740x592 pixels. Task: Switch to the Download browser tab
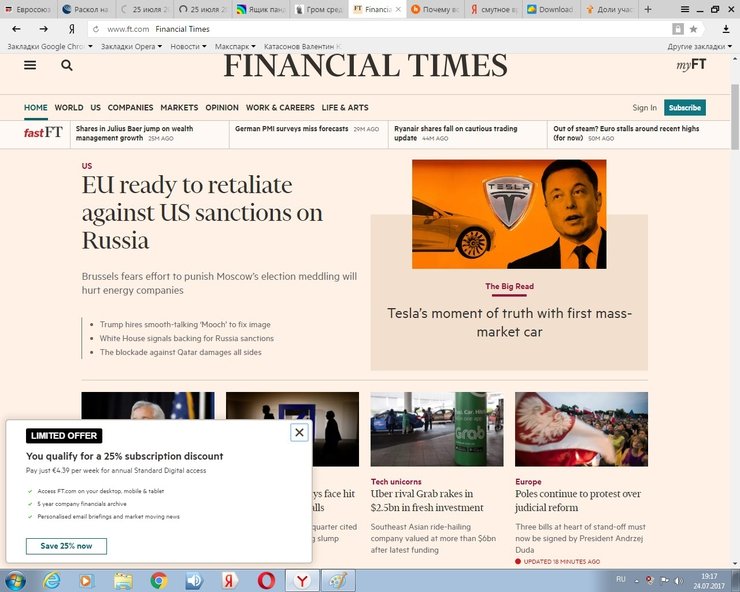coord(552,9)
